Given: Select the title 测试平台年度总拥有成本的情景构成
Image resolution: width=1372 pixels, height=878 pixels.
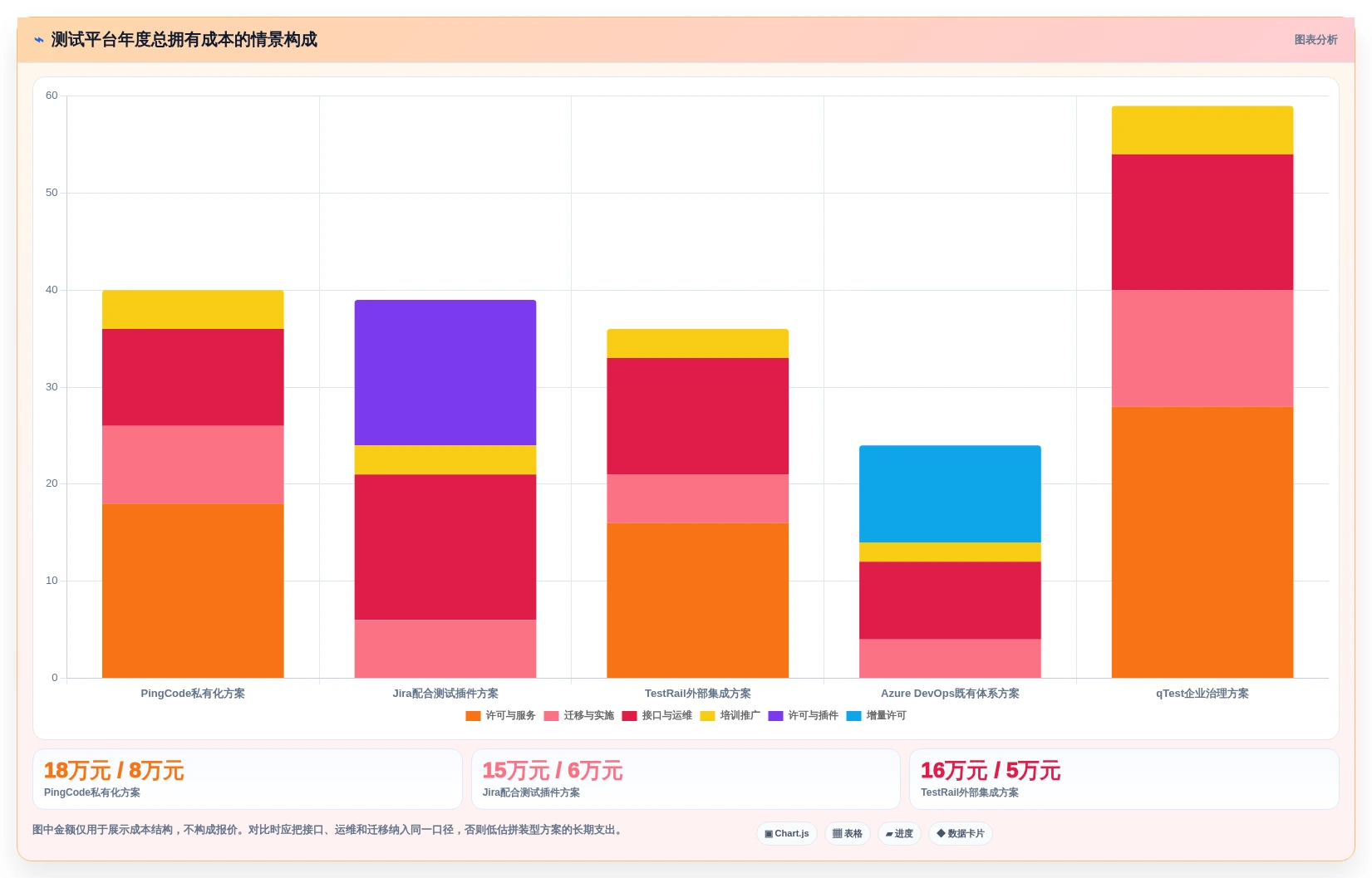Looking at the screenshot, I should [184, 40].
